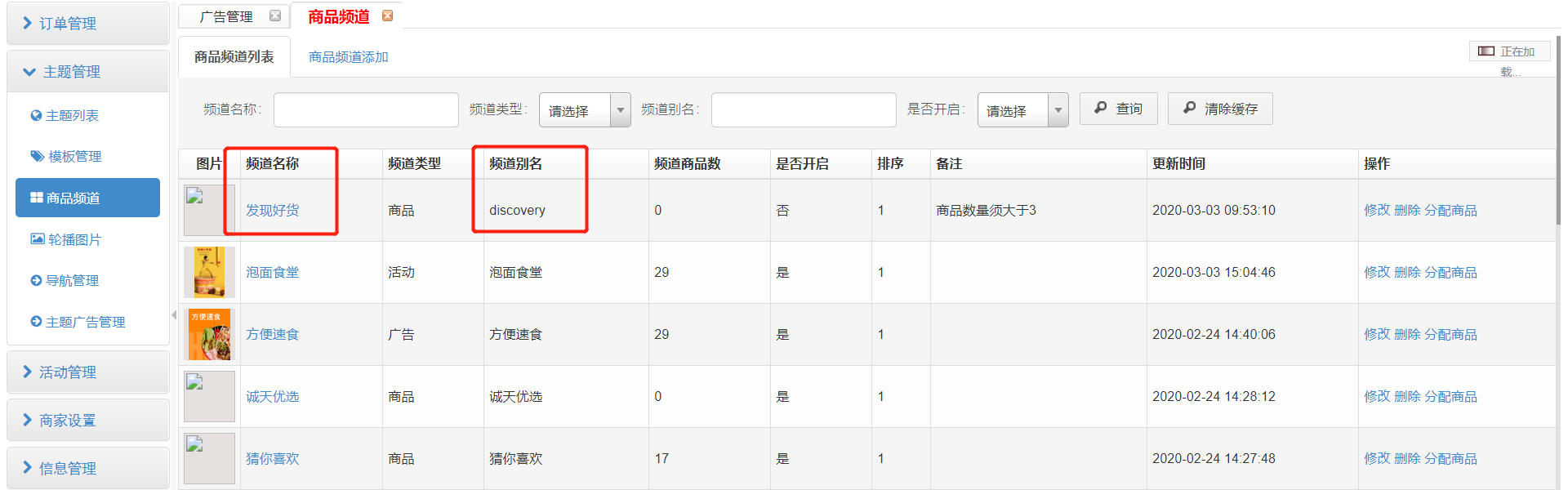This screenshot has height=490, width=1568.
Task: Click the collapse-sidebar arrow handle
Action: [174, 315]
